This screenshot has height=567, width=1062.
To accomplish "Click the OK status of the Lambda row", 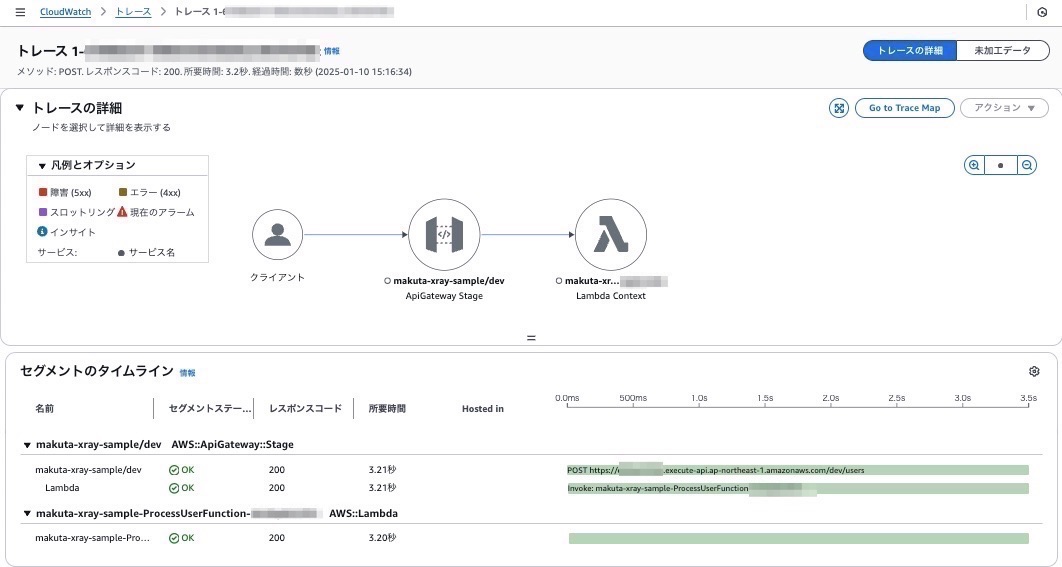I will 181,488.
